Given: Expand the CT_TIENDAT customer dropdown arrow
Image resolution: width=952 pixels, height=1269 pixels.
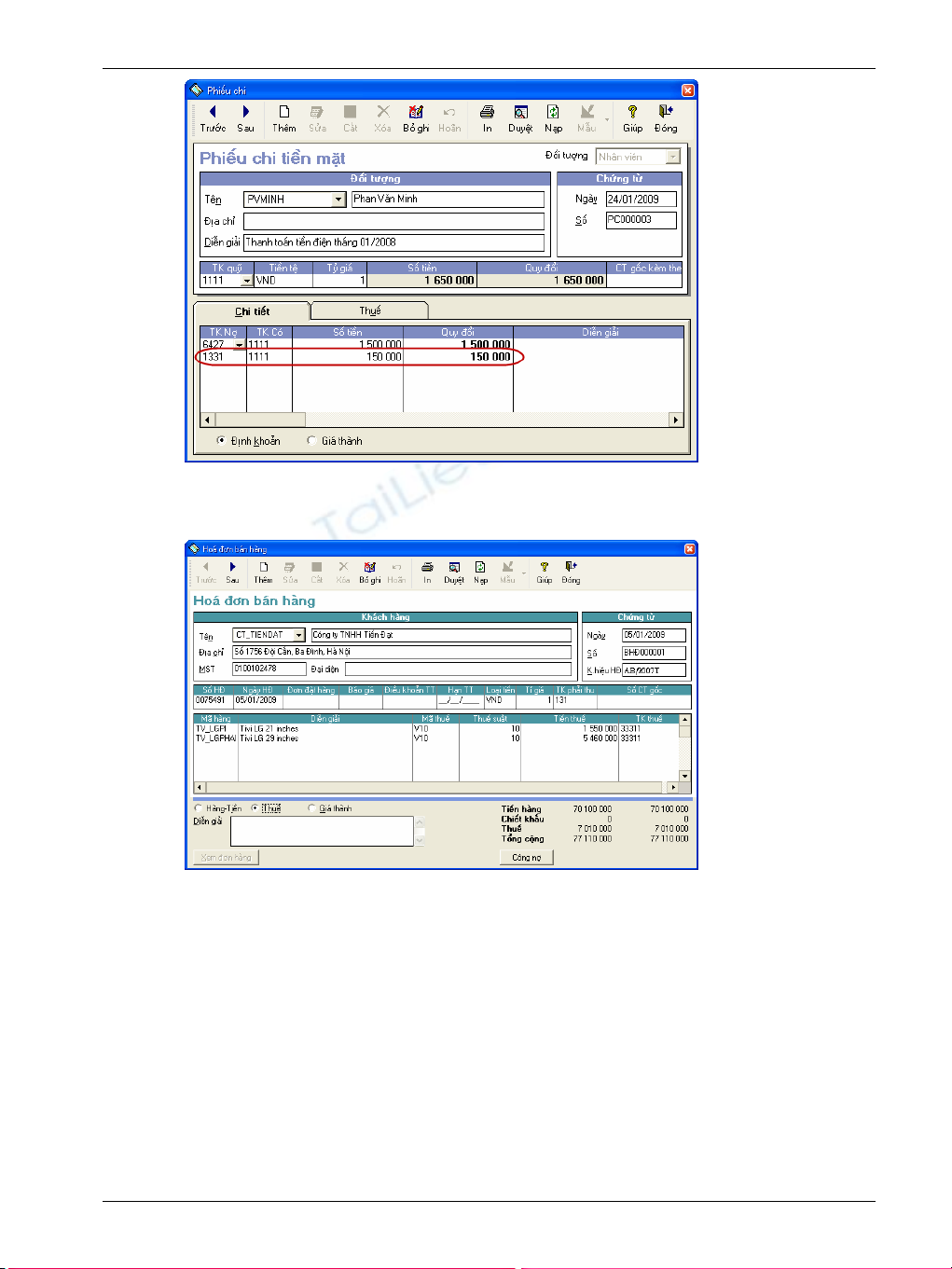Looking at the screenshot, I should 299,635.
